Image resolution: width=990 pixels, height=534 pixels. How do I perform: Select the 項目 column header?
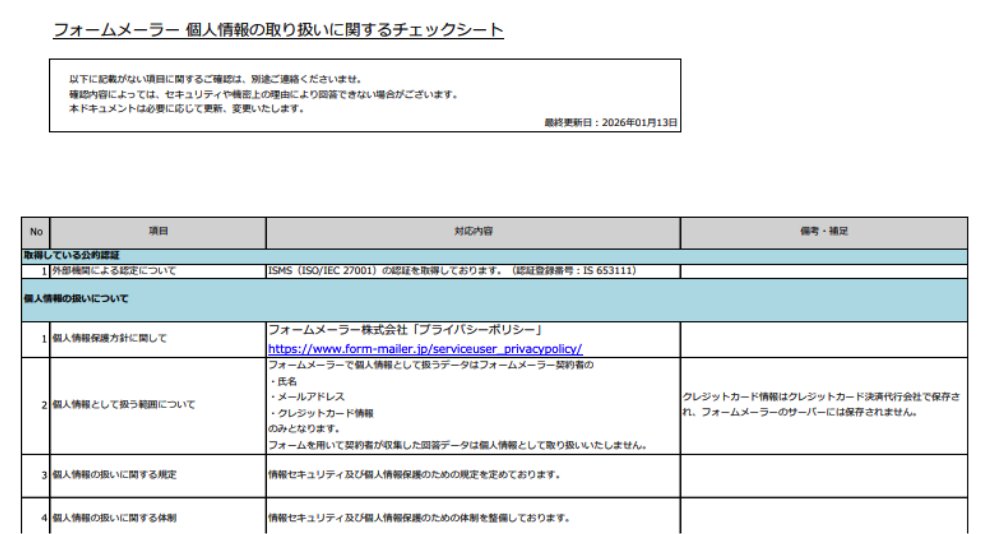click(158, 232)
